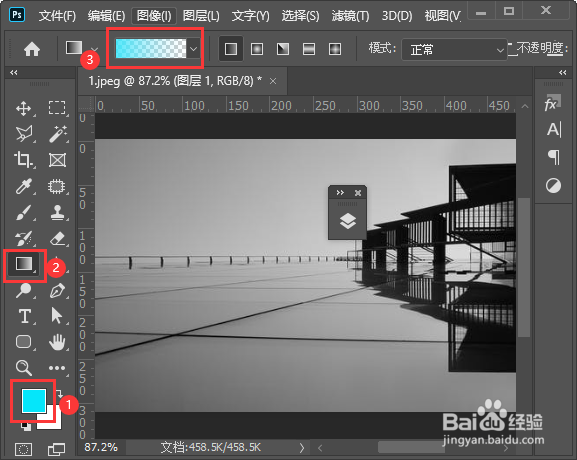
Task: Select the Hand tool
Action: 57,342
